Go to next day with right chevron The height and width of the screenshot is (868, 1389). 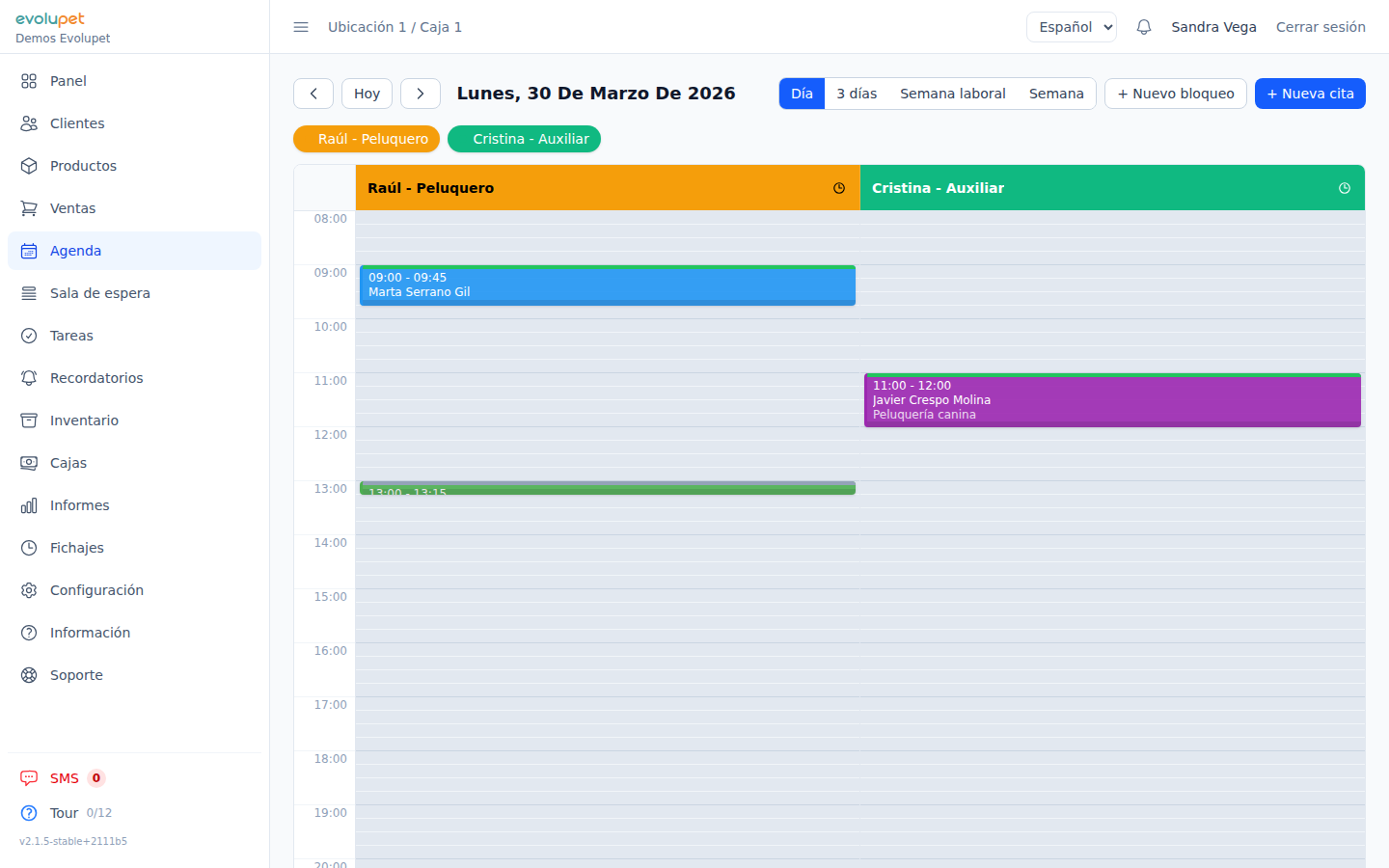[421, 94]
